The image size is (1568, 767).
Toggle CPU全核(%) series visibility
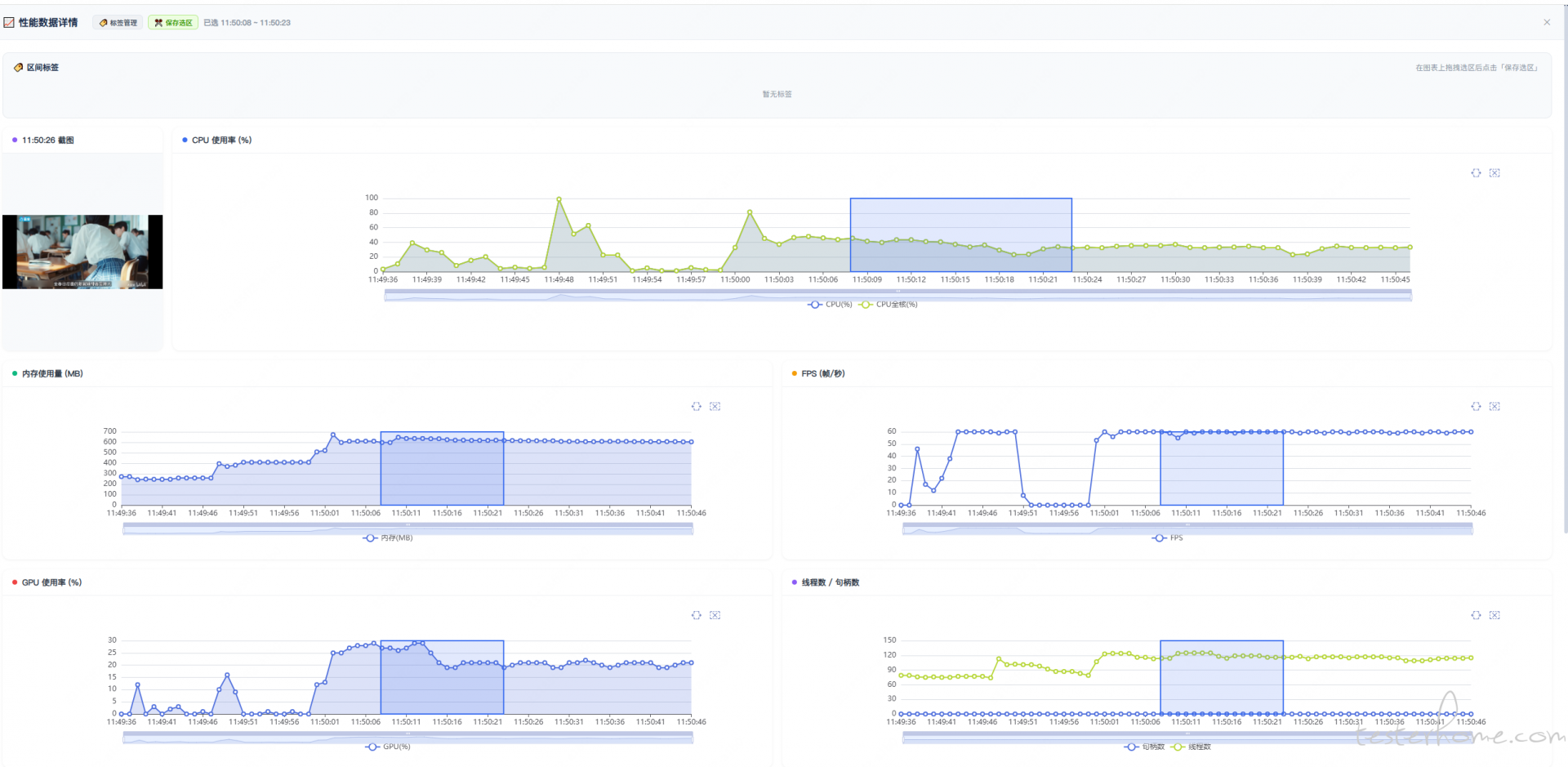click(x=889, y=305)
